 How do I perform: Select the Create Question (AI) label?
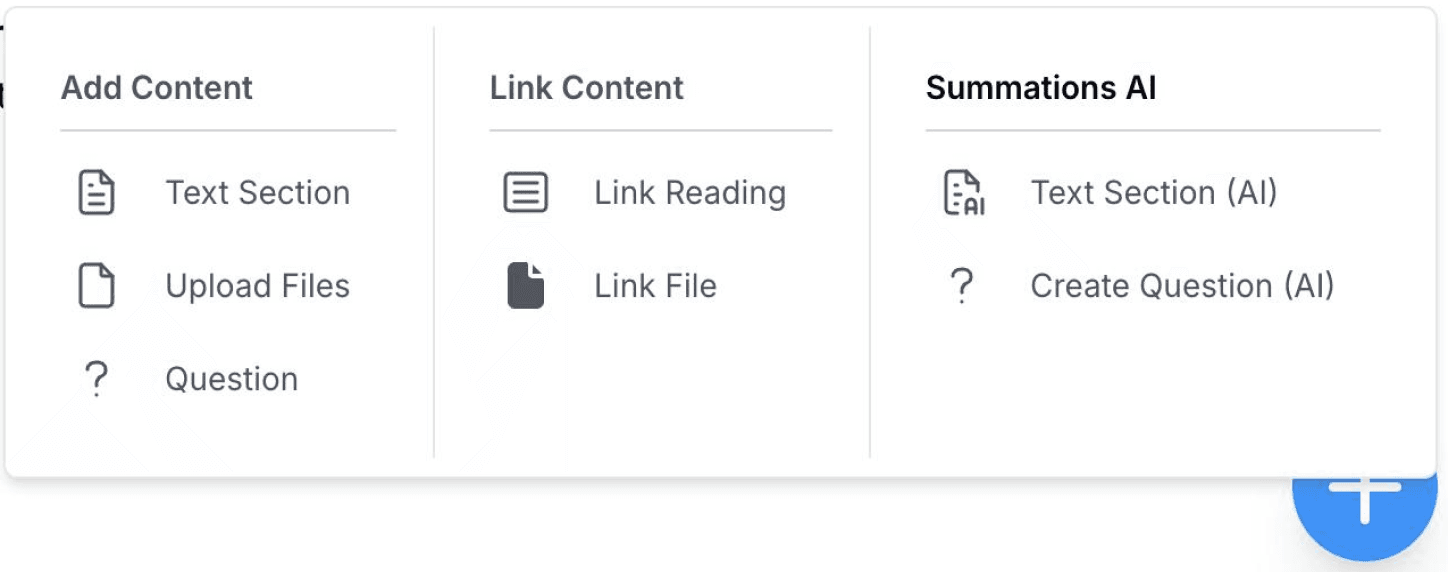coord(1182,286)
